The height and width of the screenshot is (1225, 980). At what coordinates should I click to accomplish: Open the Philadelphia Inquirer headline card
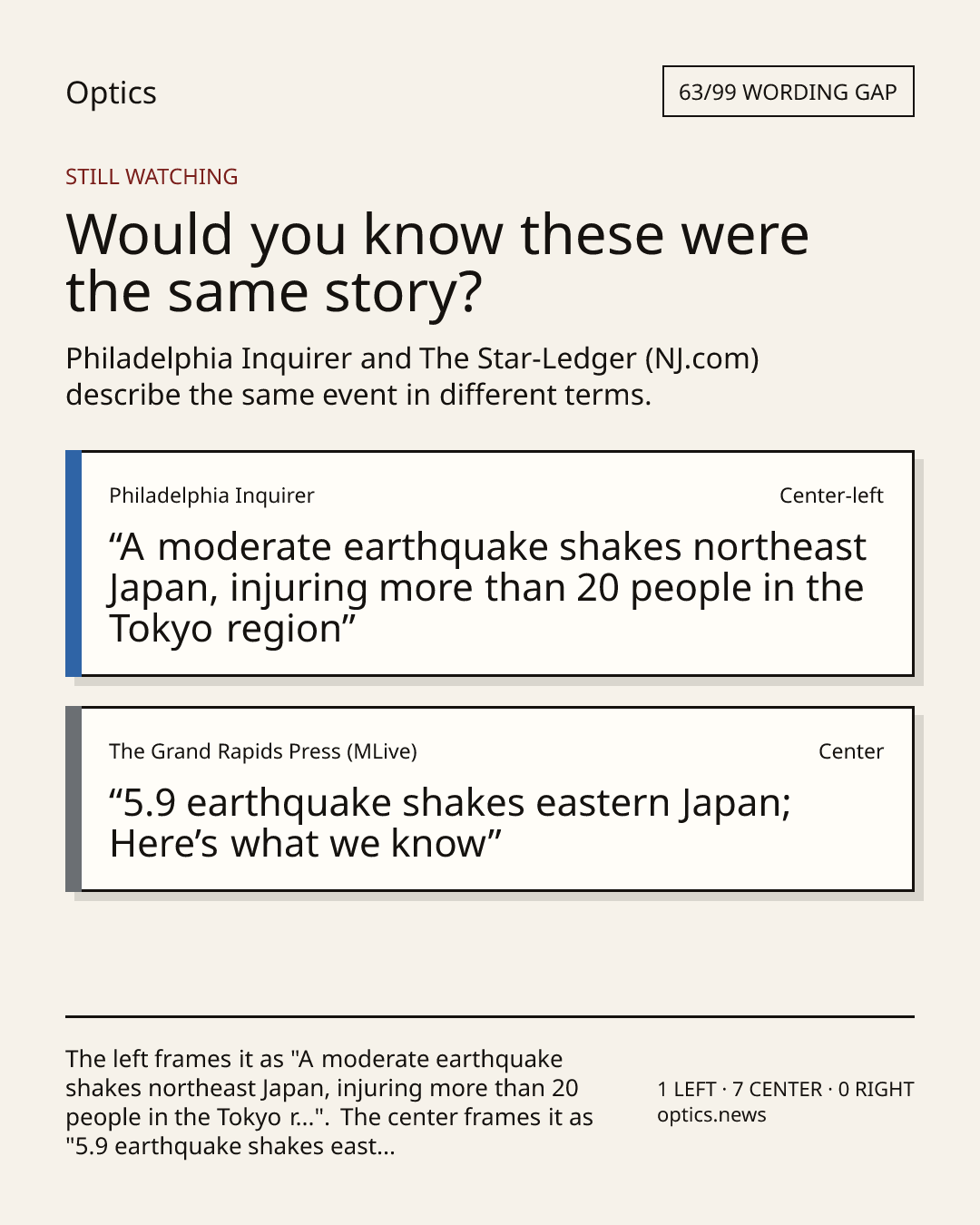point(489,563)
